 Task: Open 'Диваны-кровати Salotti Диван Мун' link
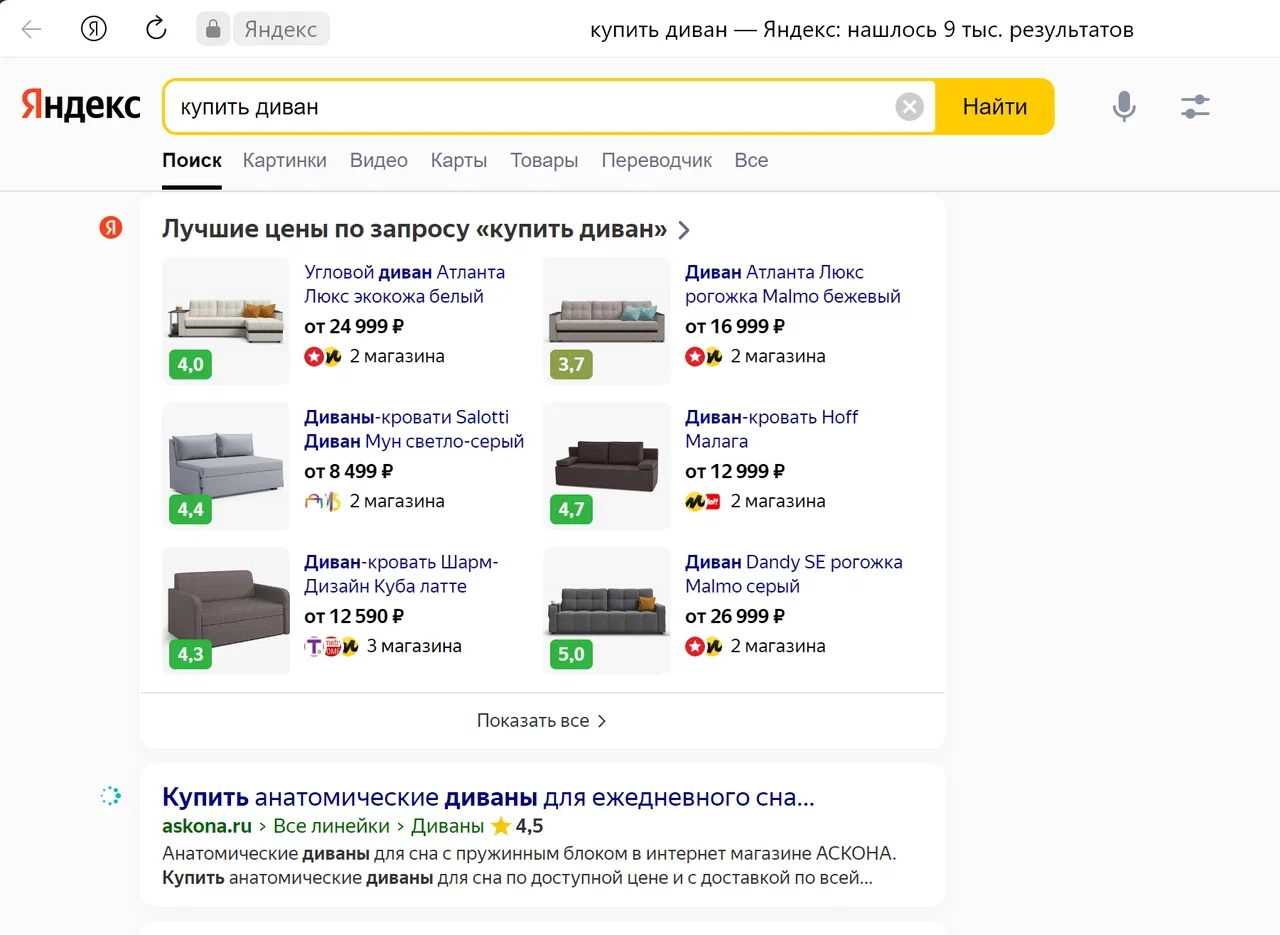click(x=414, y=429)
